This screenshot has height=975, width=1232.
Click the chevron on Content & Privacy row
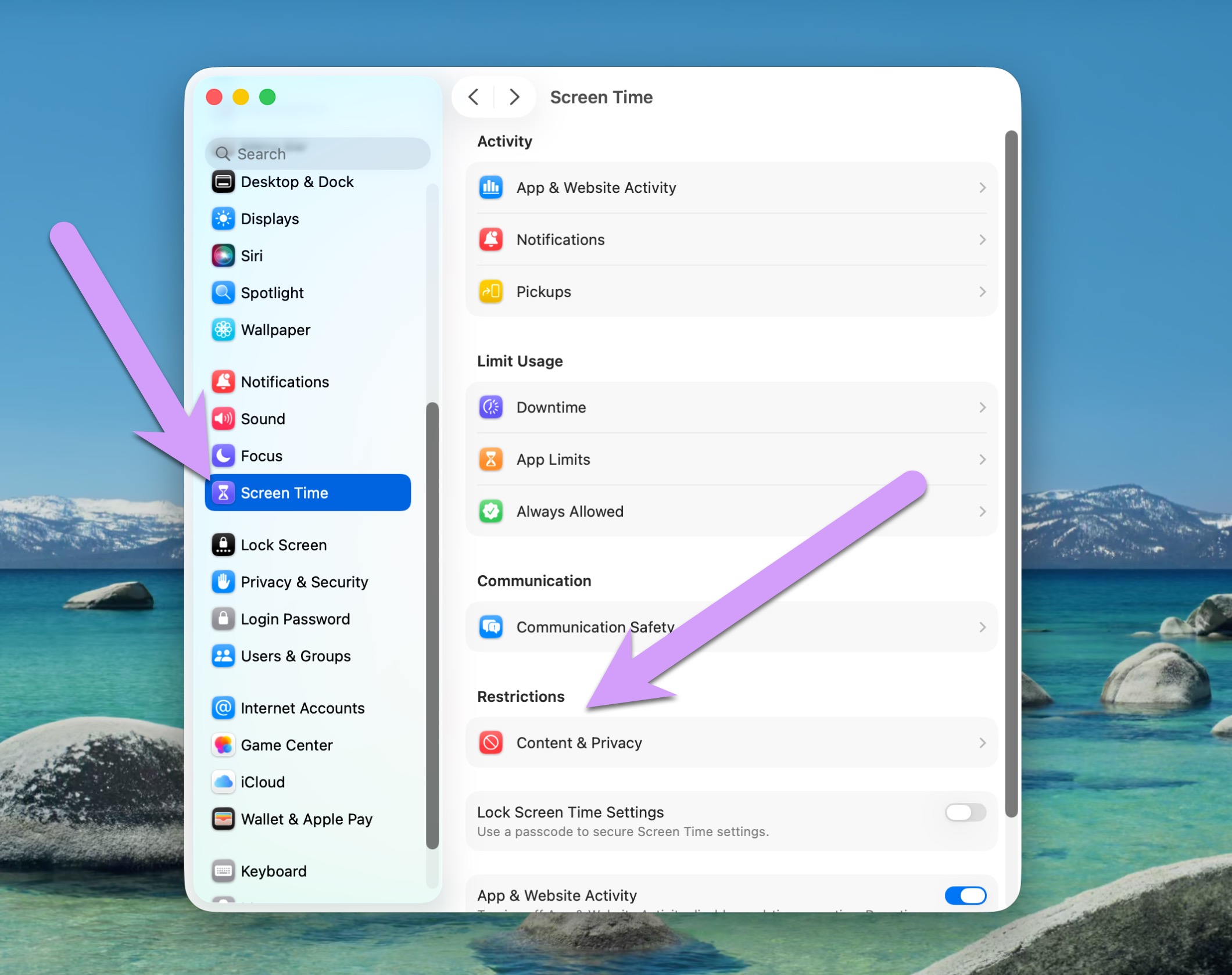pyautogui.click(x=982, y=743)
